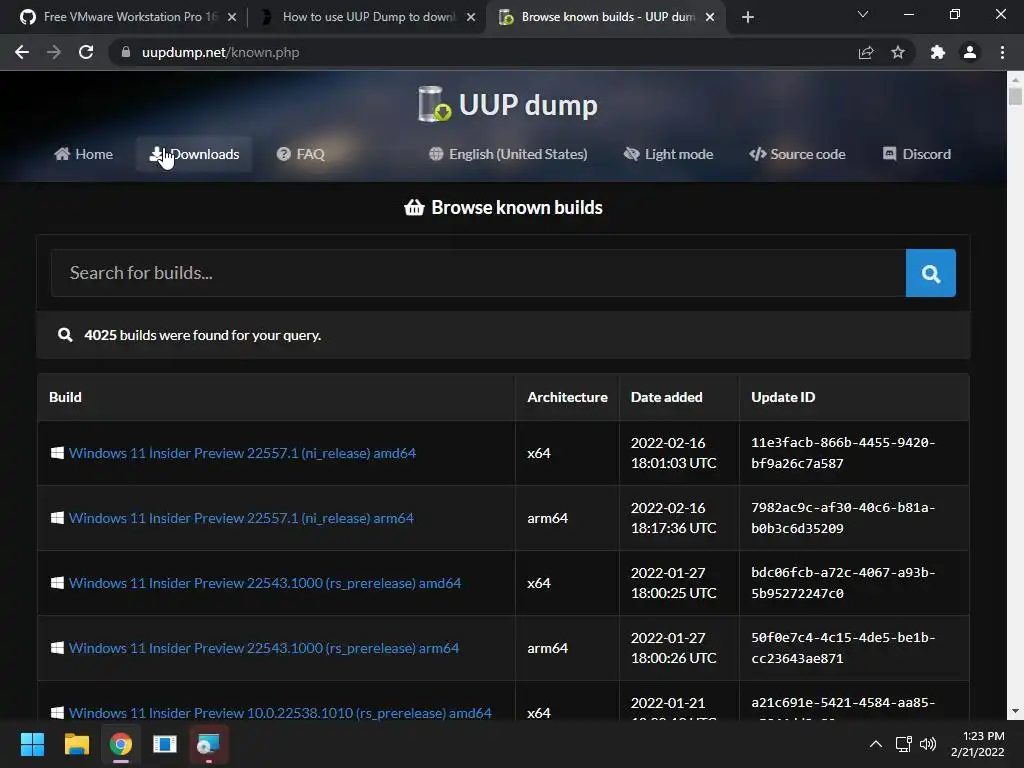Select date 2022-02-16 18:01:03 UTC
Screen dimensions: 1024x768
[673, 453]
